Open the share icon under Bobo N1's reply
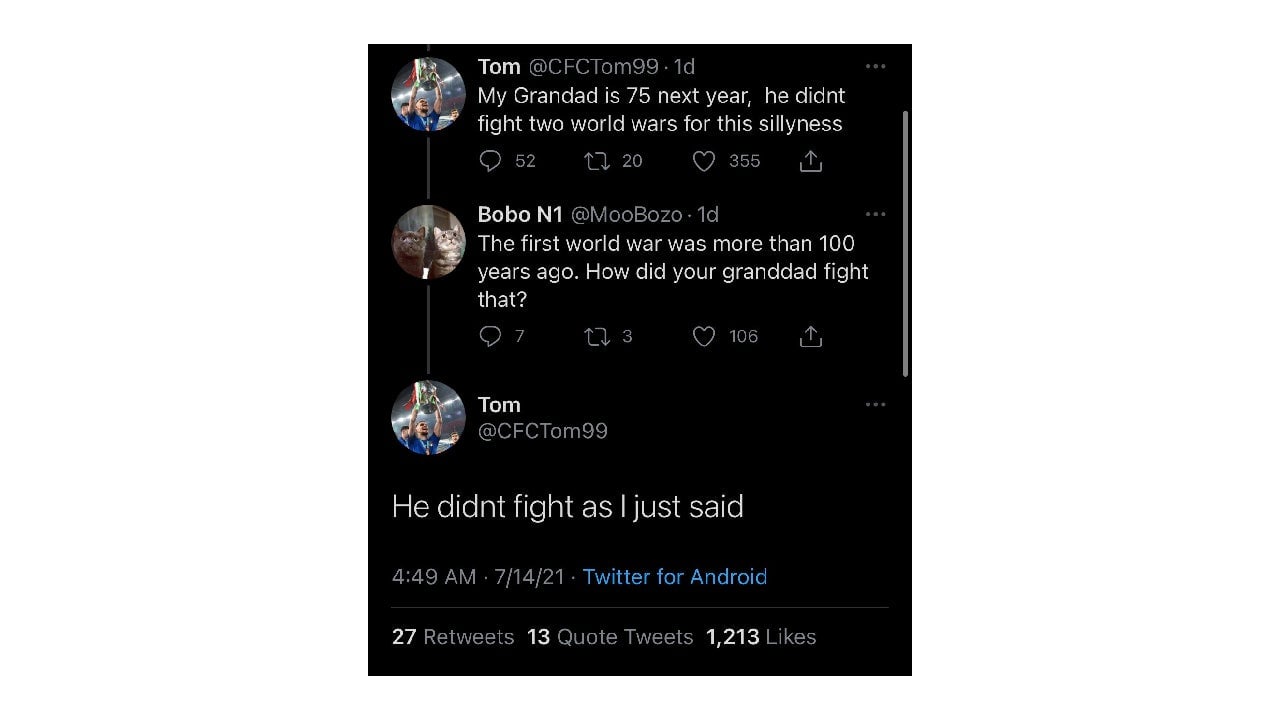The width and height of the screenshot is (1280, 720). point(810,336)
